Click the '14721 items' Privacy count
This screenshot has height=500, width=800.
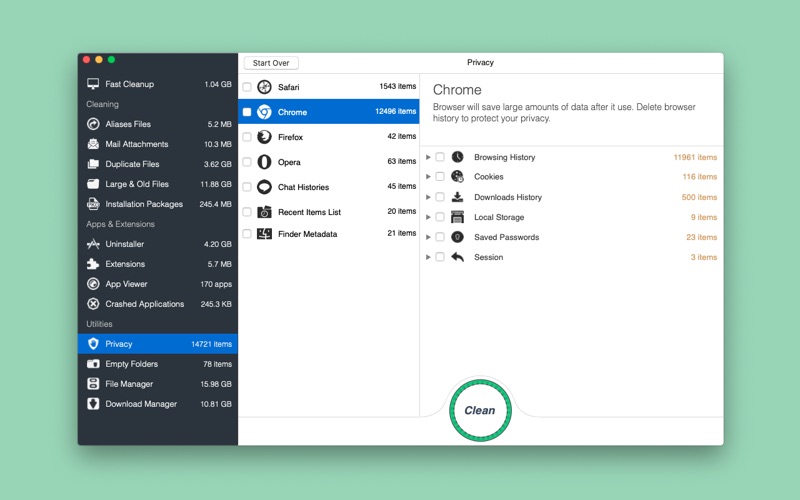tap(211, 344)
